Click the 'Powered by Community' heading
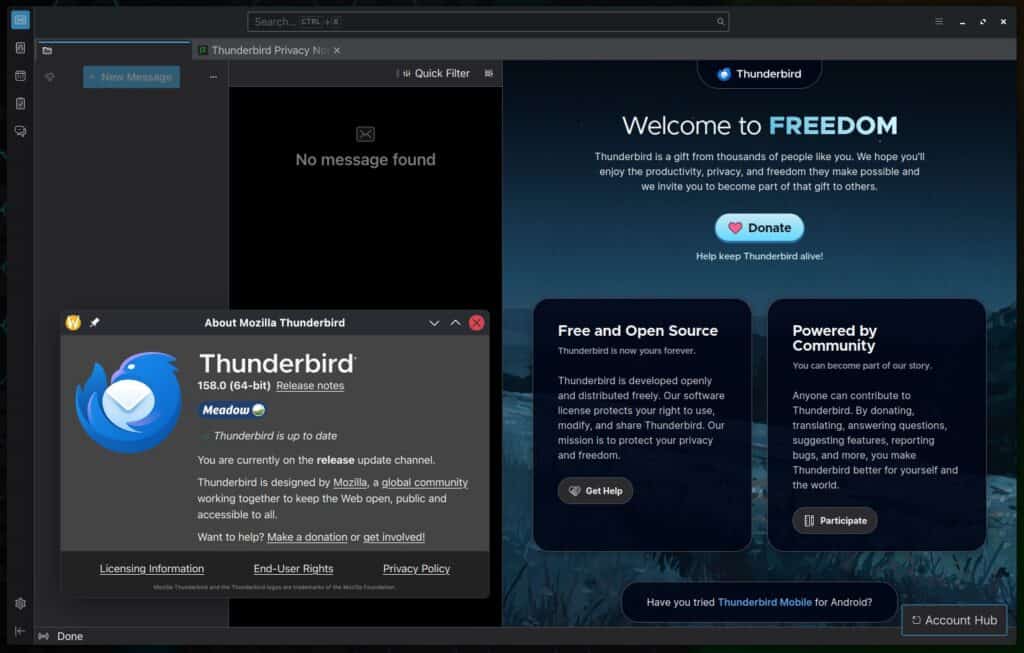This screenshot has width=1024, height=653. pos(834,338)
